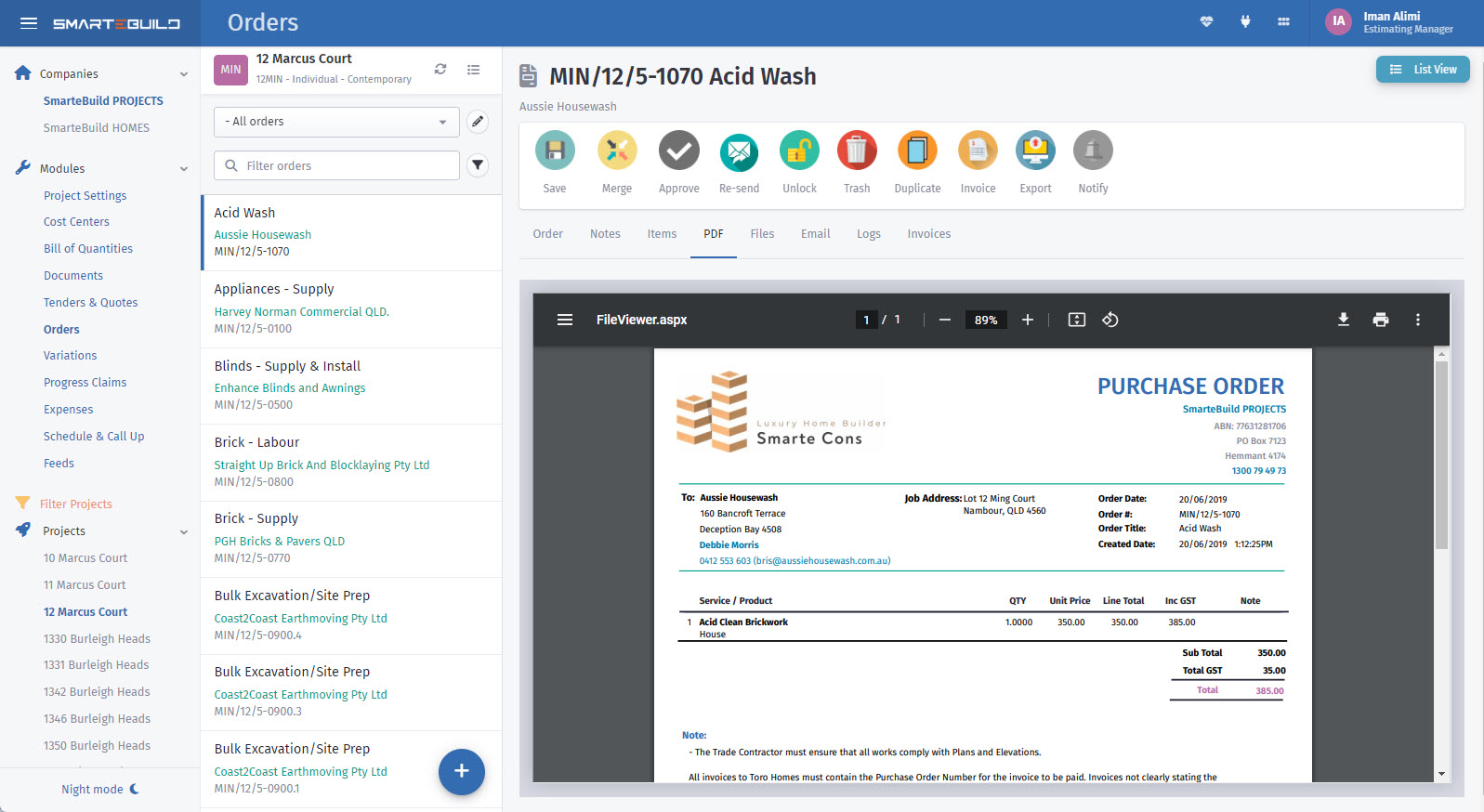This screenshot has height=812, width=1484.
Task: Move order to Trash icon
Action: 857,151
